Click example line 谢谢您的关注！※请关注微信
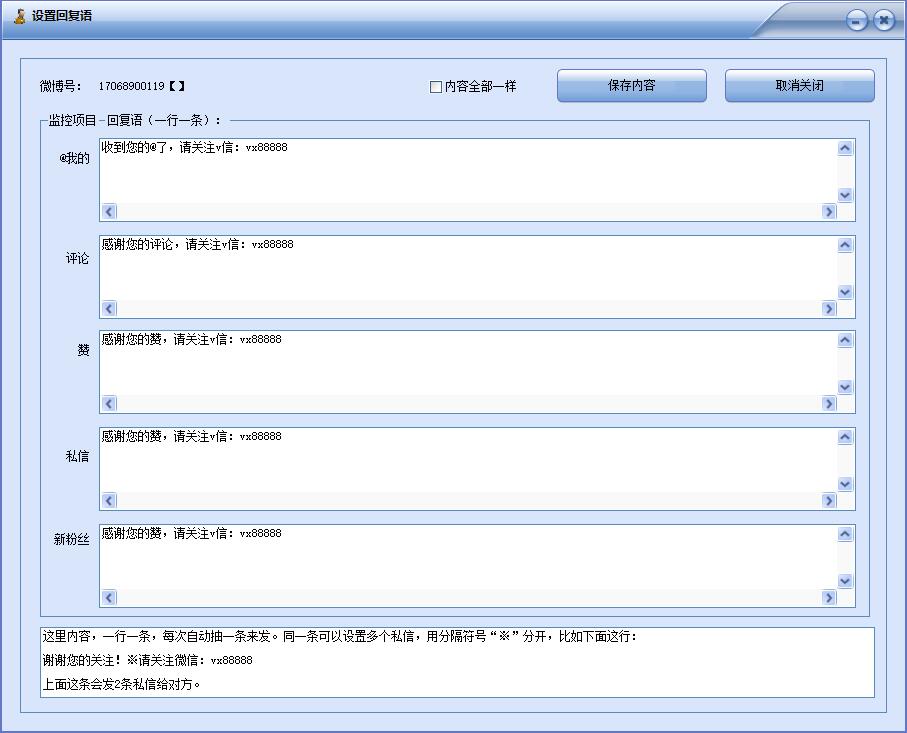 pyautogui.click(x=148, y=660)
